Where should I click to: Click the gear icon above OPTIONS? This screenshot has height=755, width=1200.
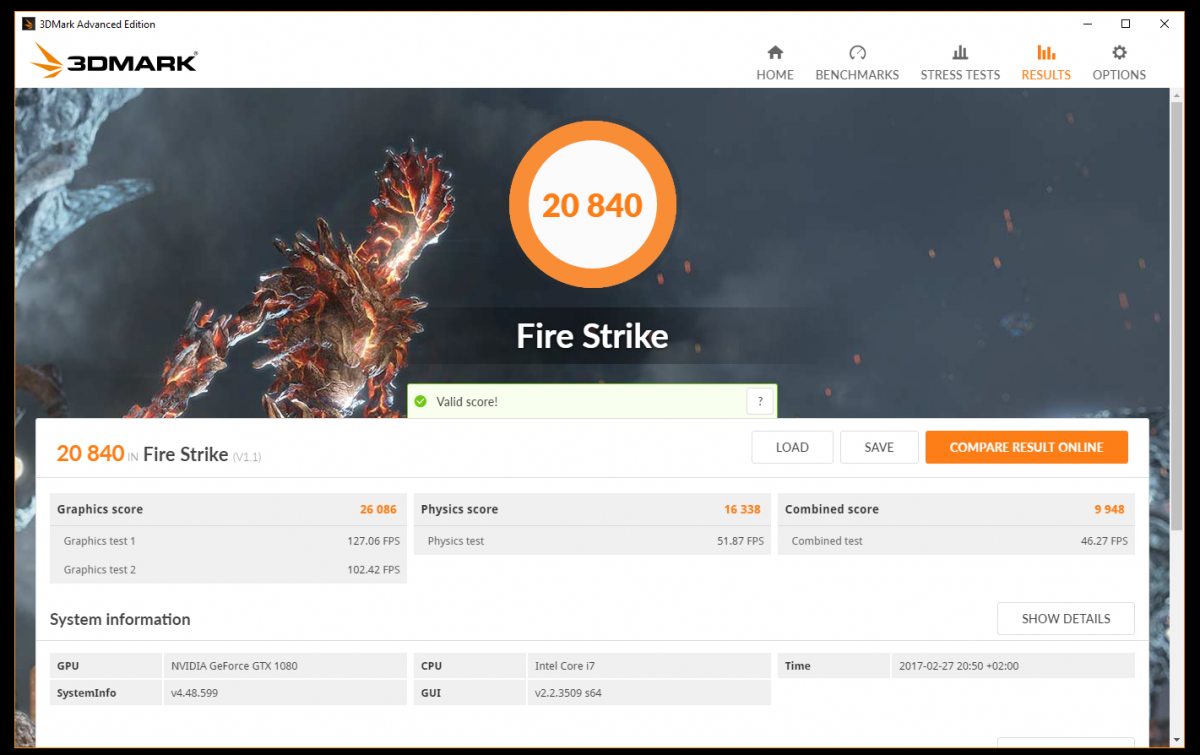click(x=1119, y=52)
